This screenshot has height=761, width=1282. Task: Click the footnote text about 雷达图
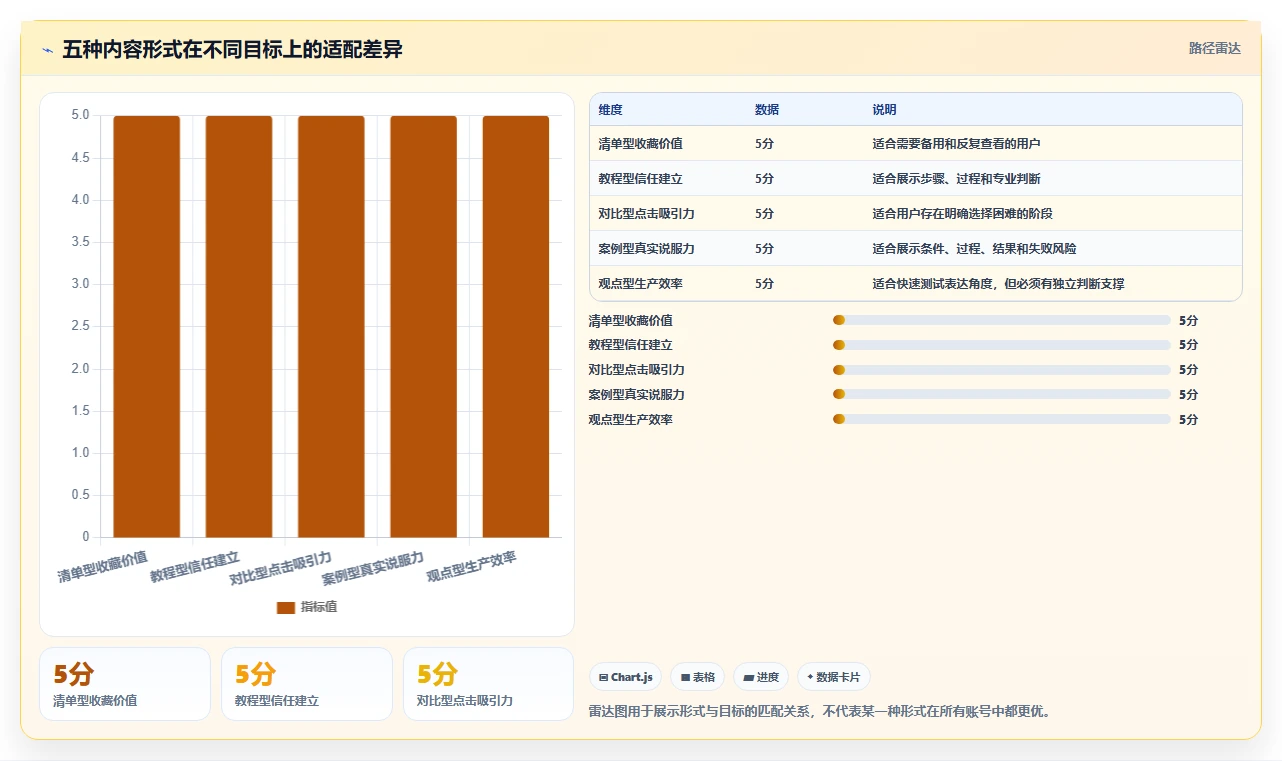pyautogui.click(x=820, y=712)
